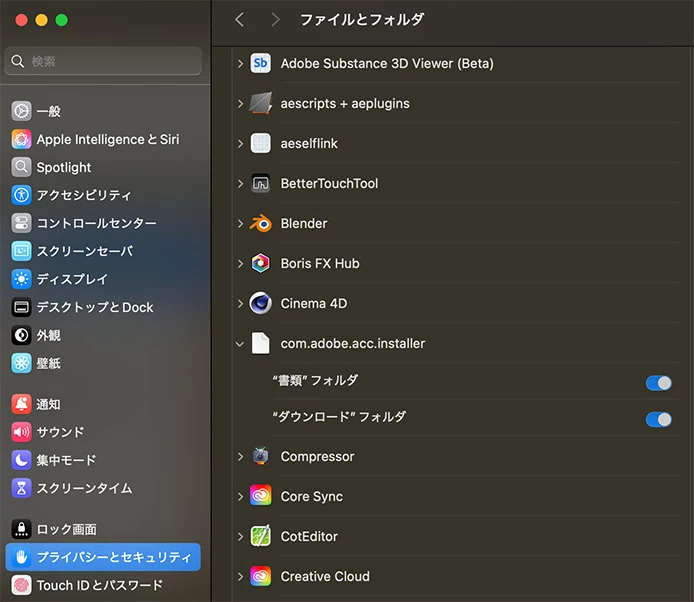Click the 外観 appearance icon
694x602 pixels.
point(21,335)
